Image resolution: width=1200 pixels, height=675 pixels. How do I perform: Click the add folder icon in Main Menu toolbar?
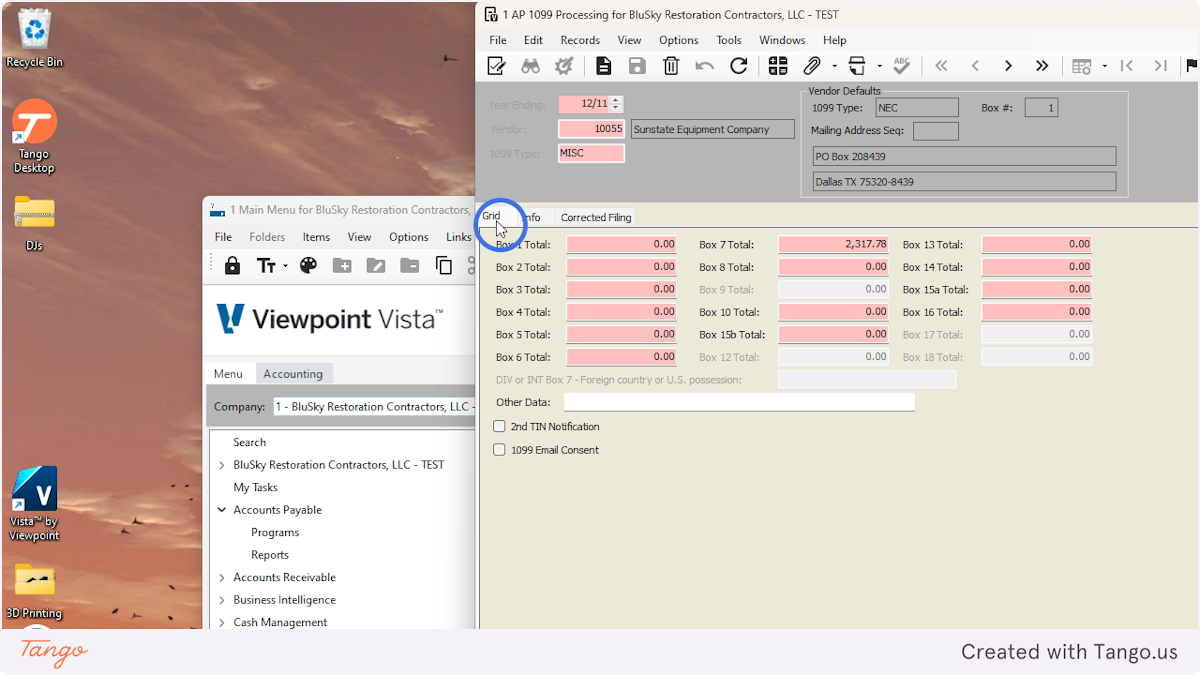click(x=342, y=265)
